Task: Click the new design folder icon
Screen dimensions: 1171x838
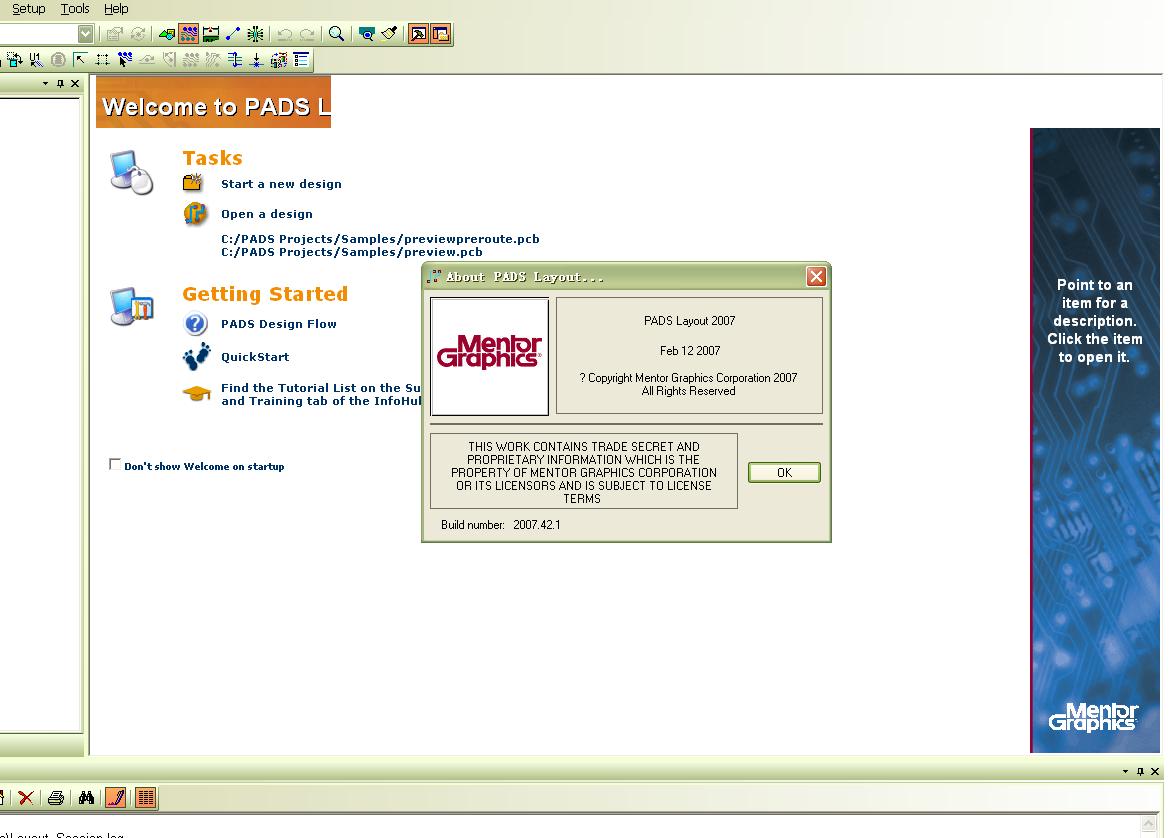Action: pyautogui.click(x=193, y=182)
